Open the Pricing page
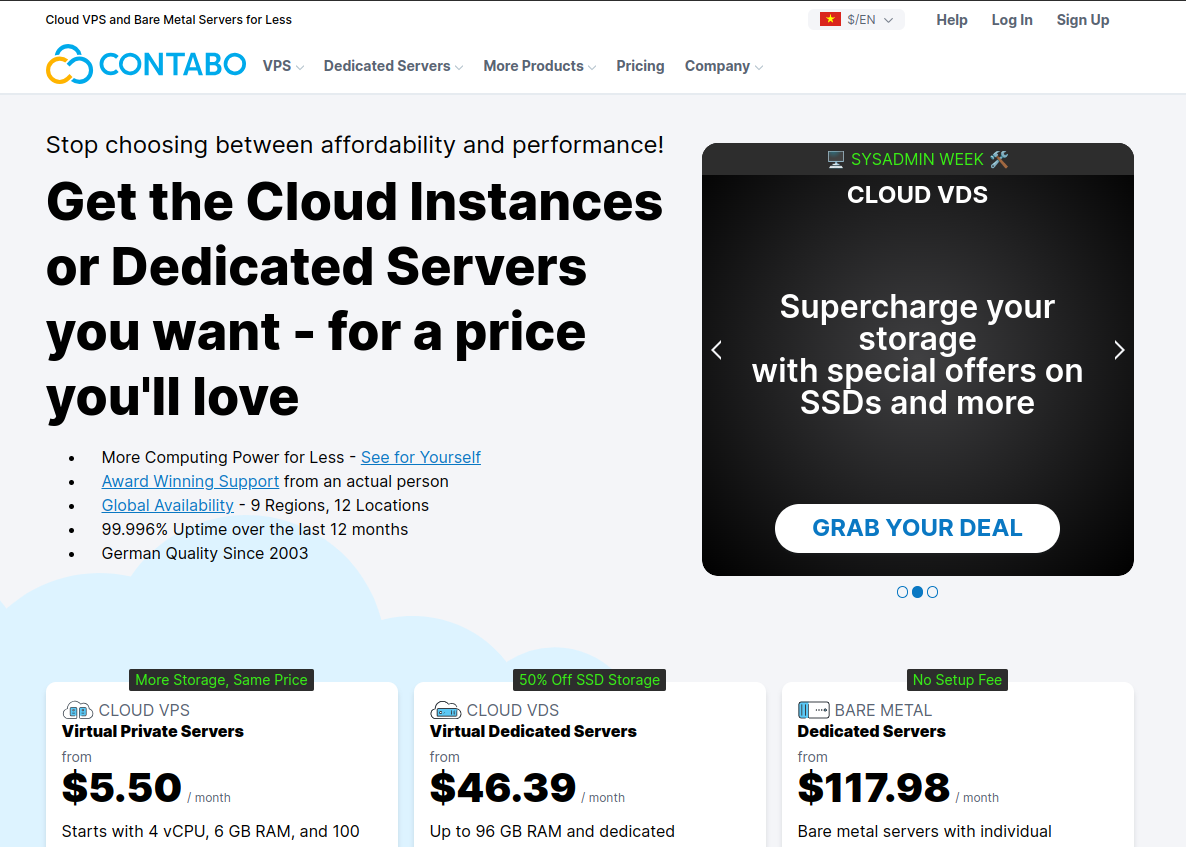This screenshot has width=1186, height=847. pyautogui.click(x=640, y=66)
